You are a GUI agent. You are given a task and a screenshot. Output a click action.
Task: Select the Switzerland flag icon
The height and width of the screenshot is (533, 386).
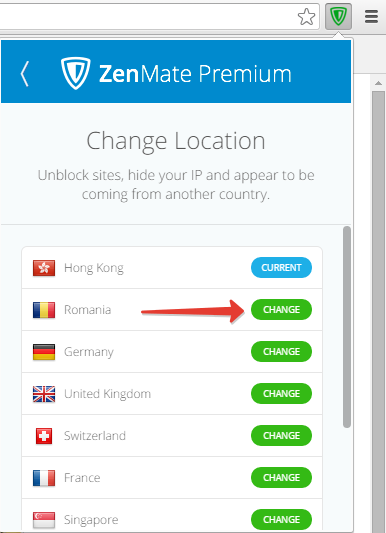click(44, 436)
